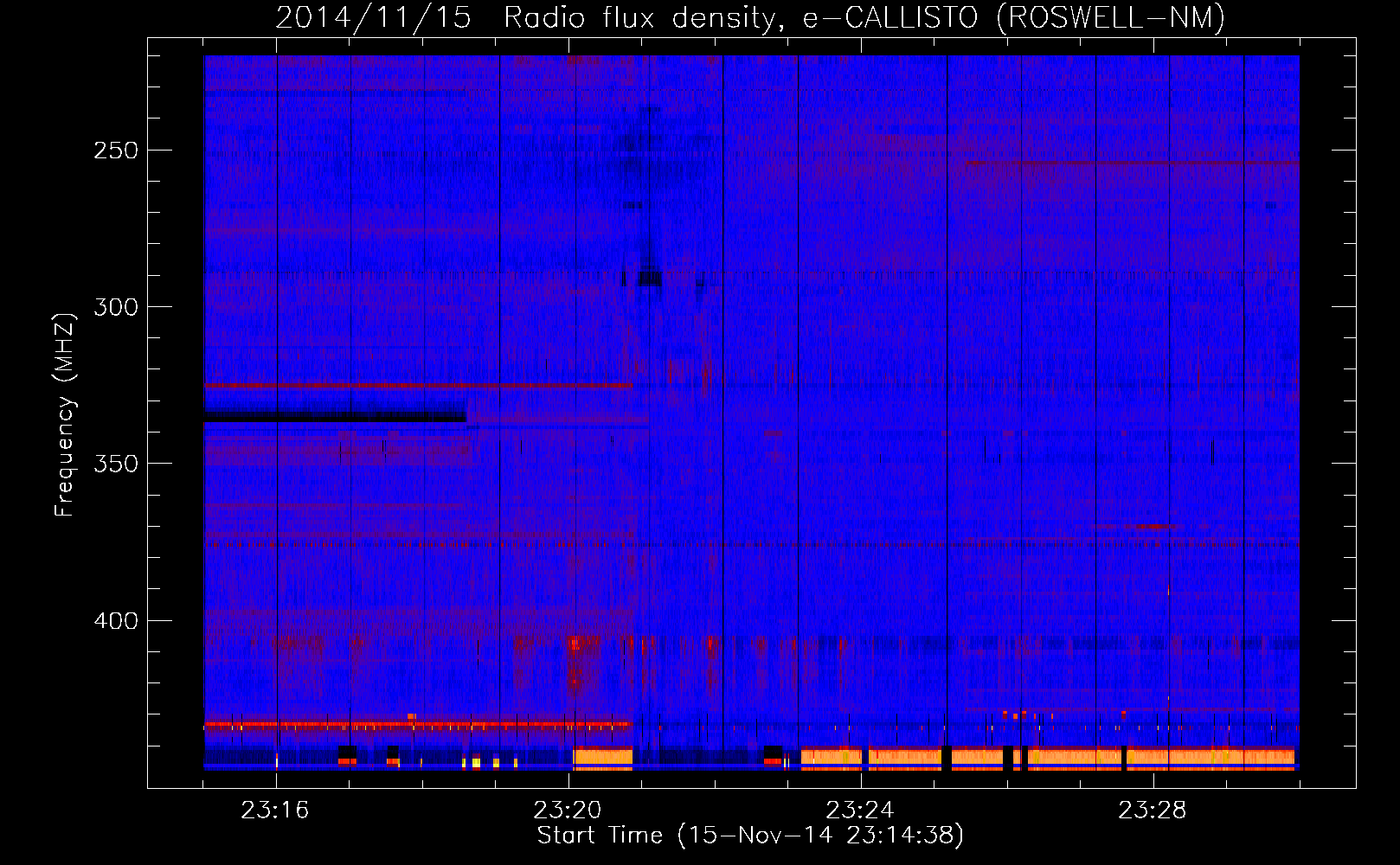Click the 350 frequency tick label
The image size is (1400, 865).
(x=116, y=464)
